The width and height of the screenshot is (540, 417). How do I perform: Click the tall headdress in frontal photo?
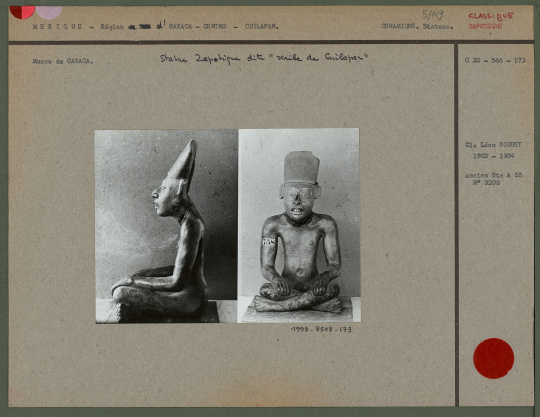[302, 167]
